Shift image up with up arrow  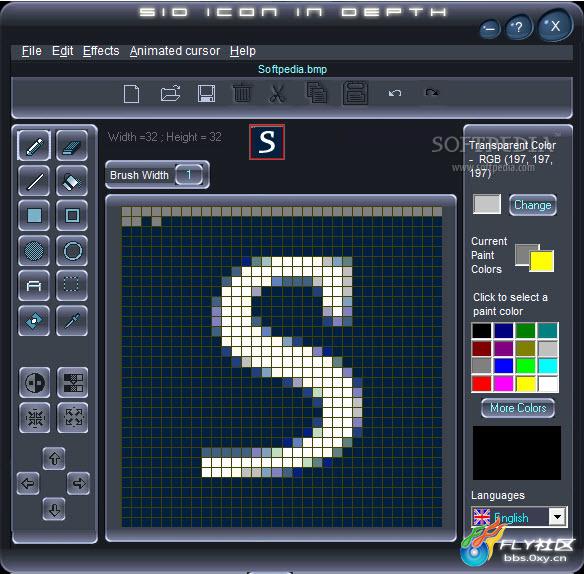[54, 458]
